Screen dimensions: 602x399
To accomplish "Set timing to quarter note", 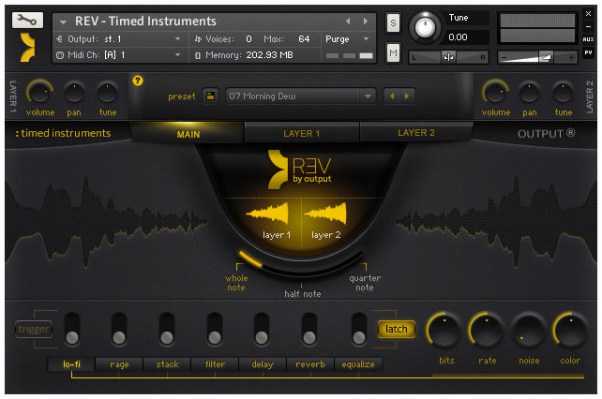I will coord(365,283).
